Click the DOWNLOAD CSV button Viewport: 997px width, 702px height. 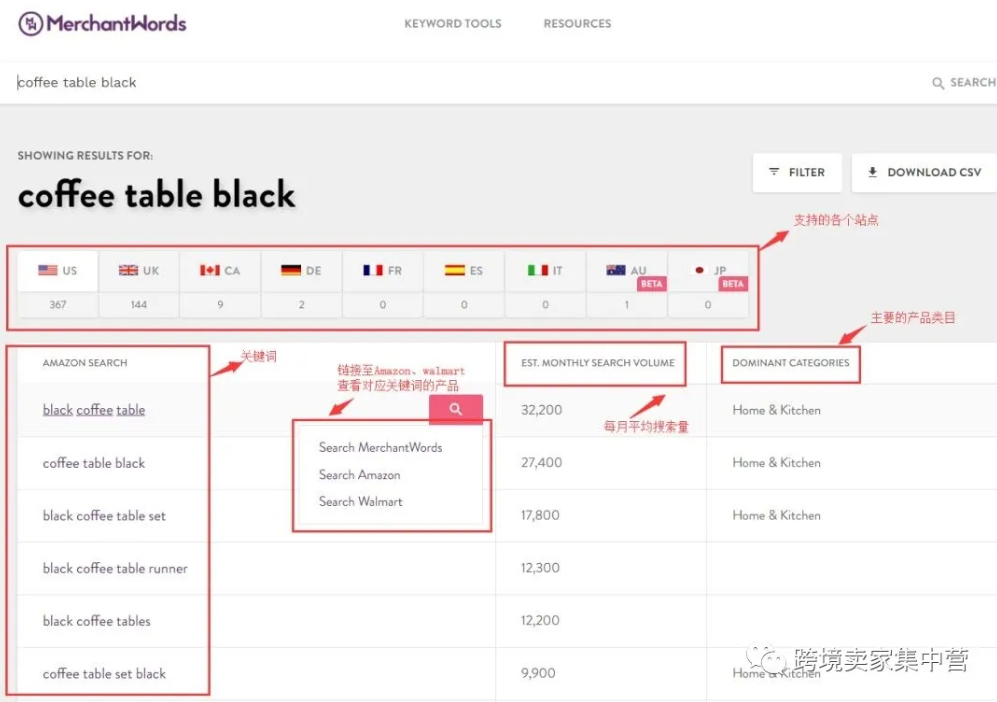pos(922,172)
